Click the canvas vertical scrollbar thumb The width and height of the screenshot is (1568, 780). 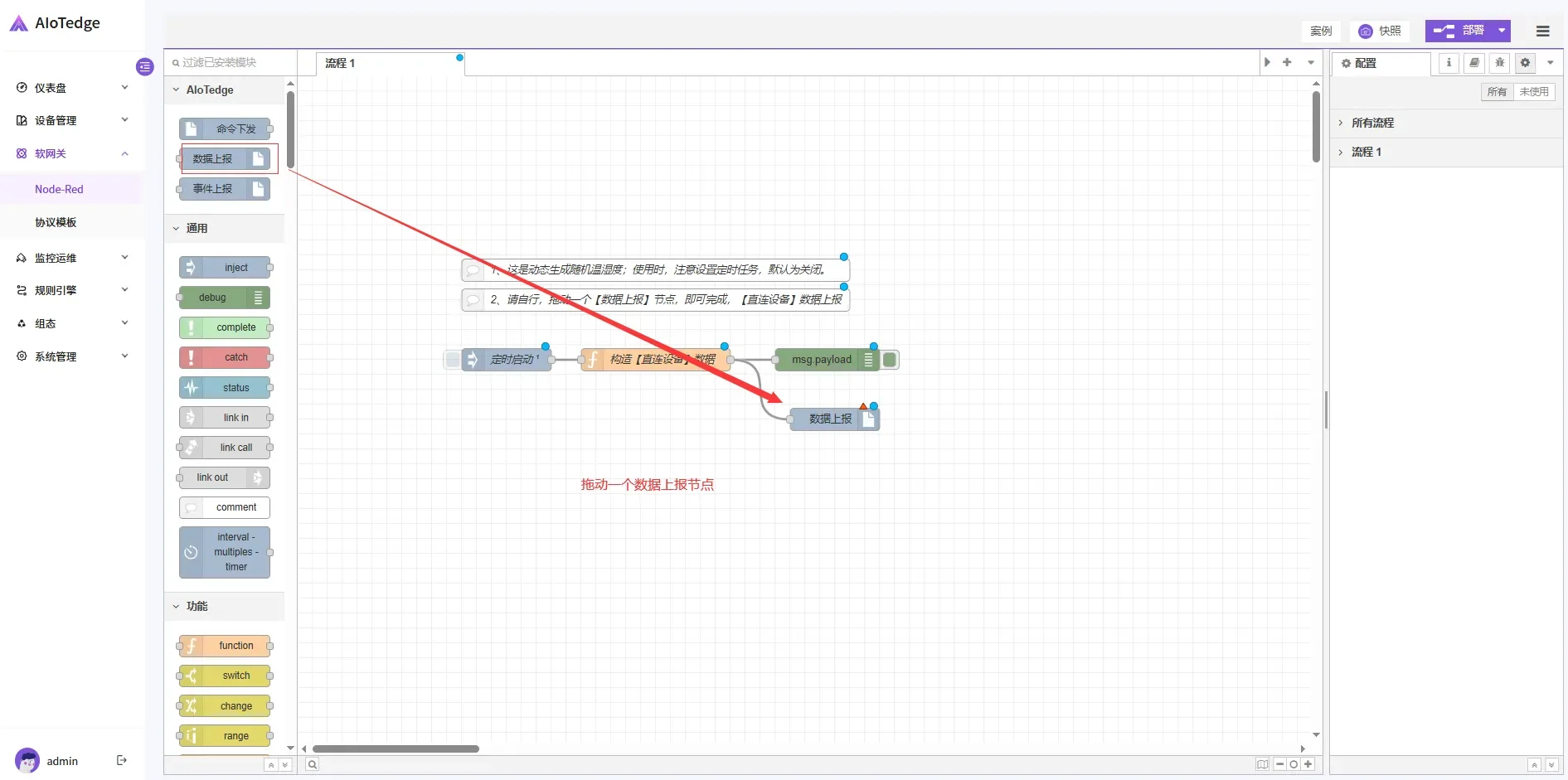coord(1316,127)
